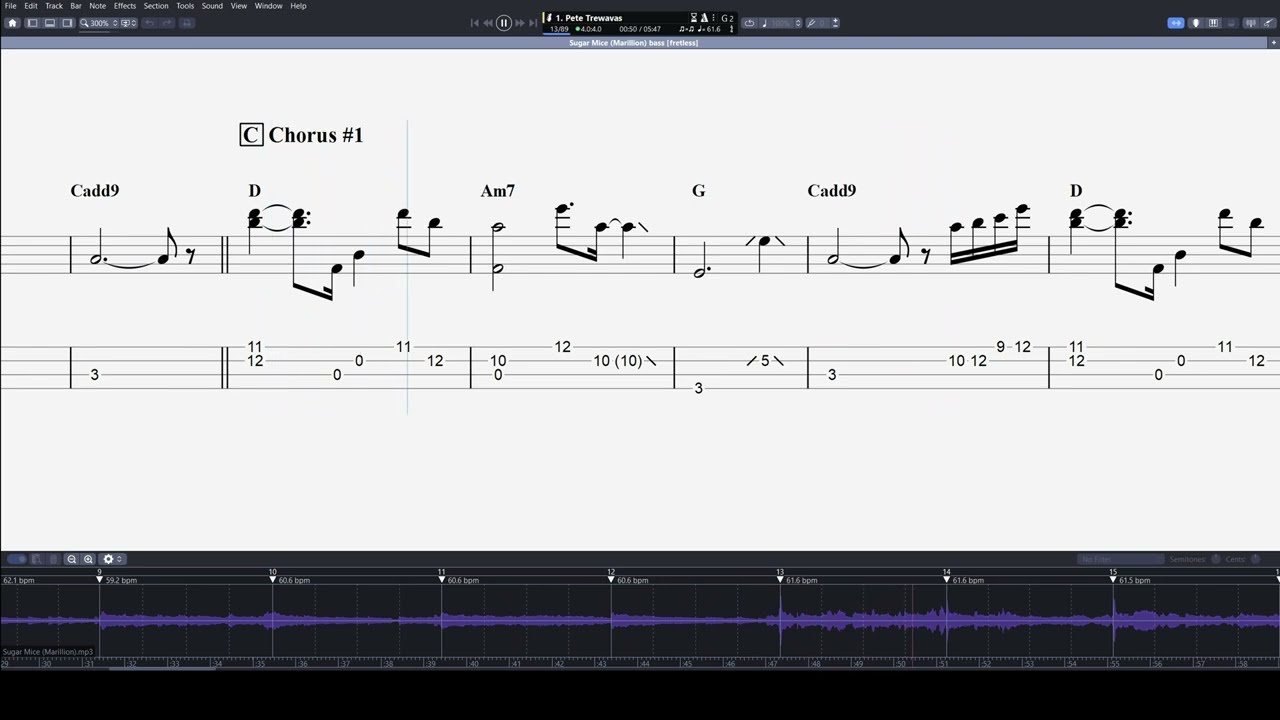Viewport: 1280px width, 720px height.
Task: Select the Sugar Mice document tab
Action: [x=634, y=43]
